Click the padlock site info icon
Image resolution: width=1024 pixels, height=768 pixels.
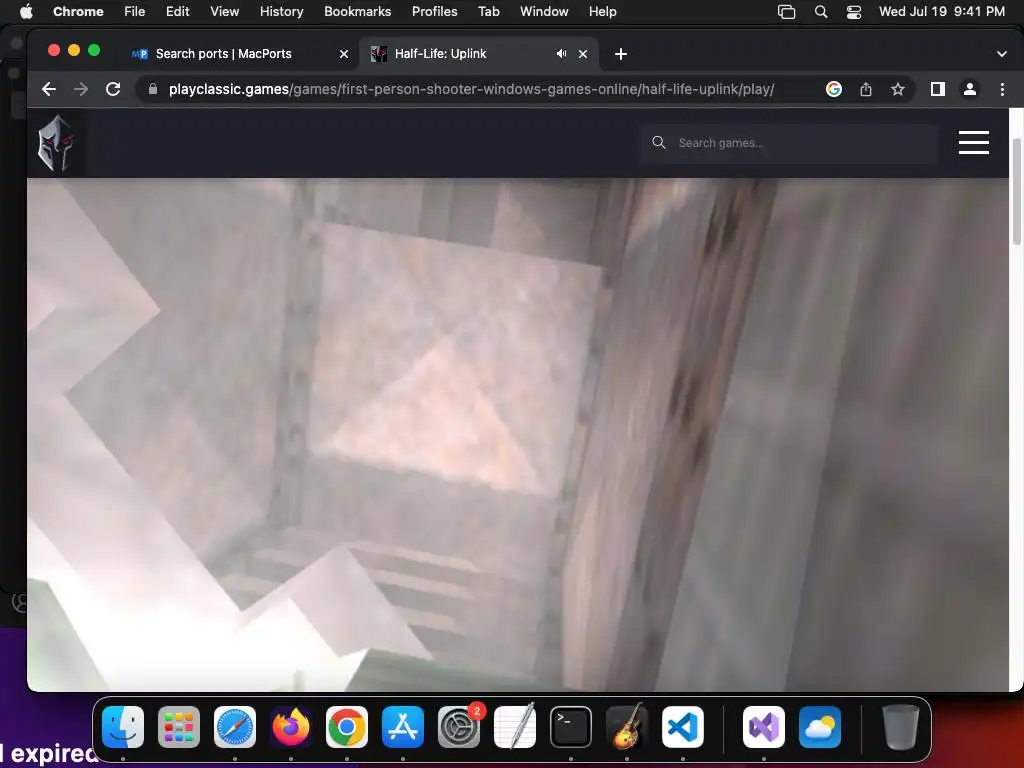coord(153,89)
